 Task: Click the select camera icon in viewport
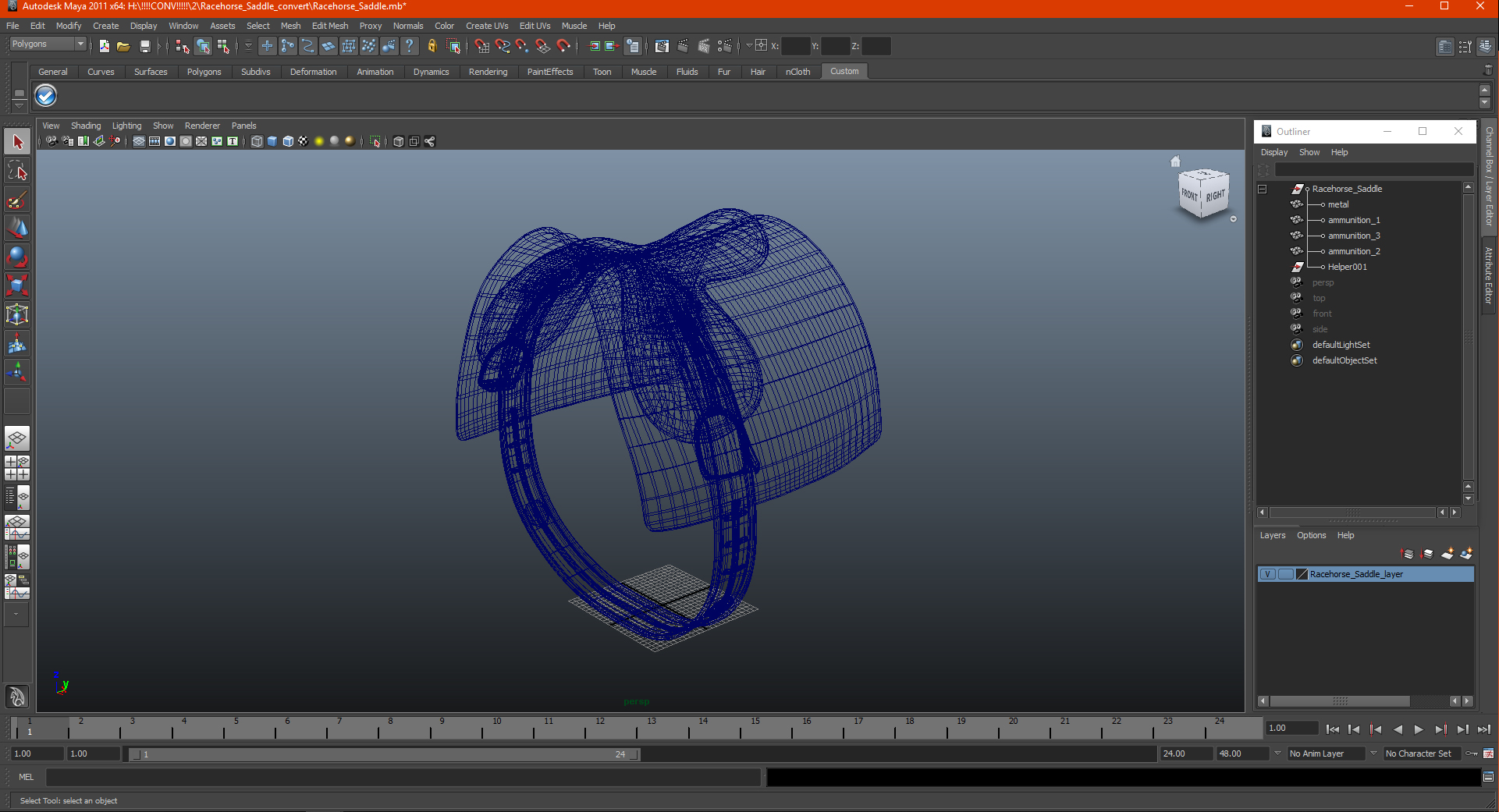(52, 141)
